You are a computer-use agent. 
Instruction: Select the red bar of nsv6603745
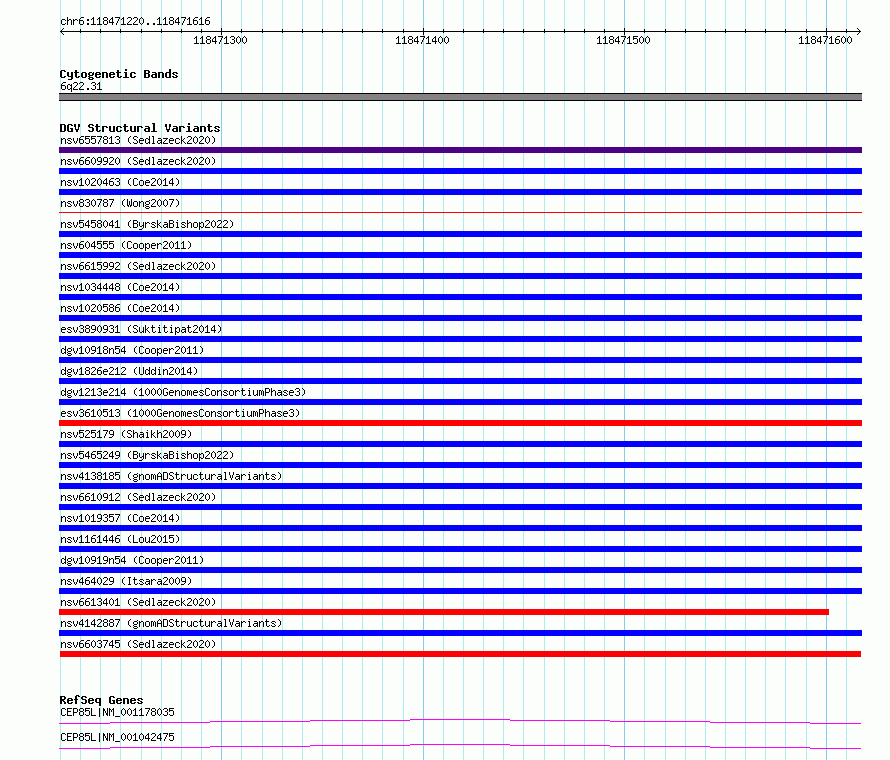[460, 654]
